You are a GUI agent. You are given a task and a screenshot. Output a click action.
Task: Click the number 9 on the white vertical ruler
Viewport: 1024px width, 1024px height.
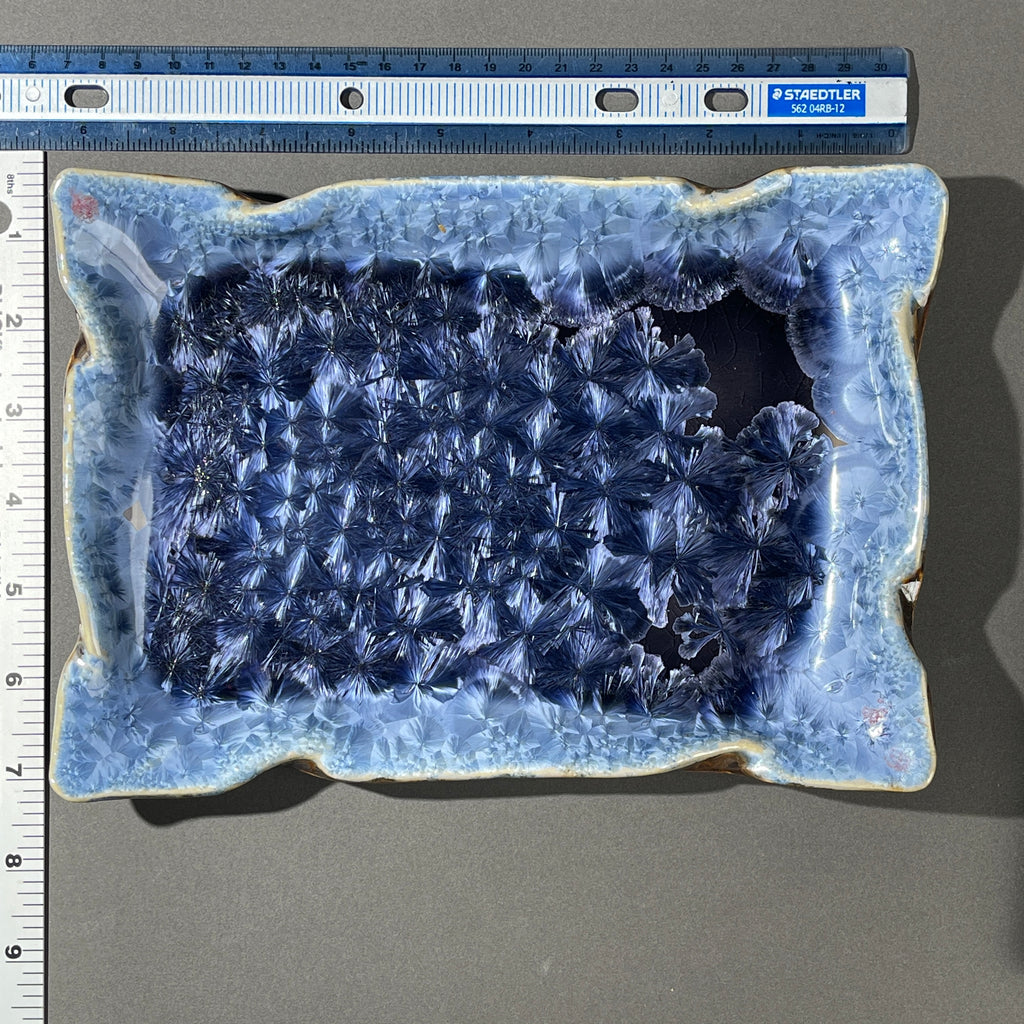[x=13, y=952]
